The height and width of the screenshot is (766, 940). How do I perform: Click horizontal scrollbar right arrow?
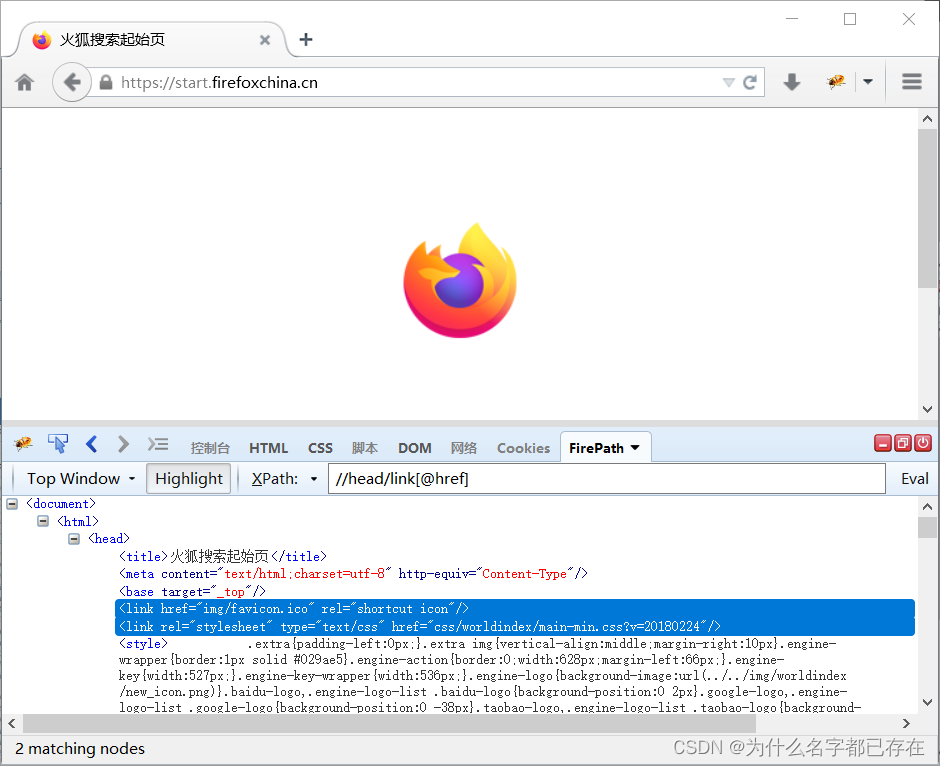[x=906, y=723]
